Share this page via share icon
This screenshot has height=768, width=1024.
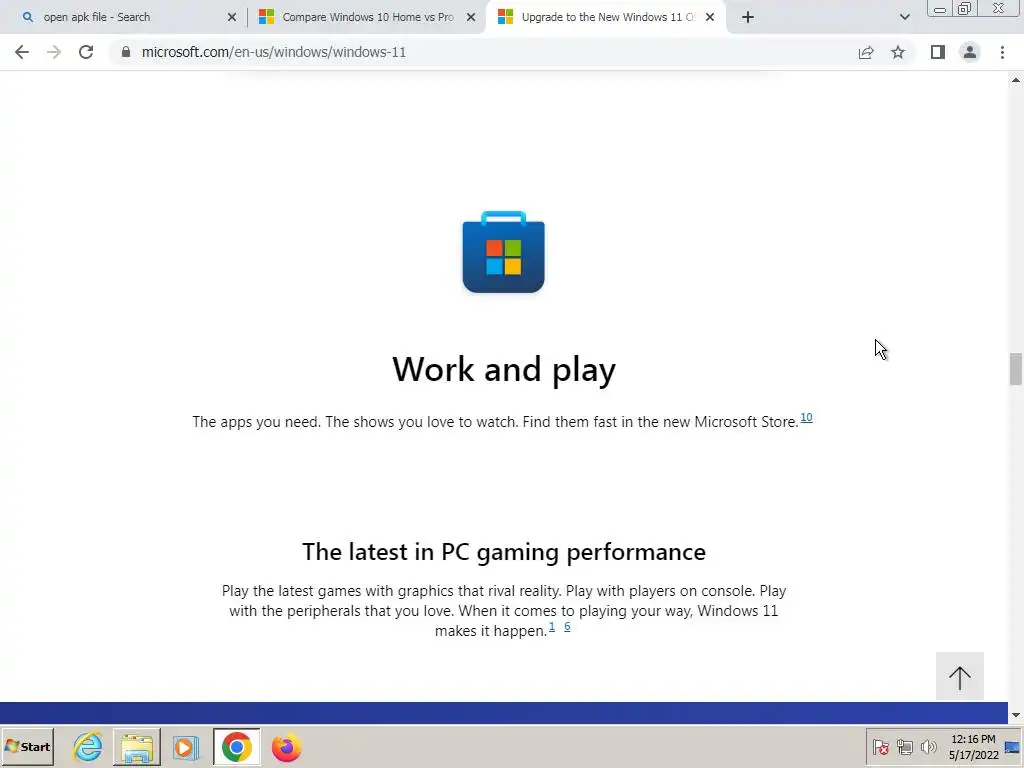click(x=866, y=52)
